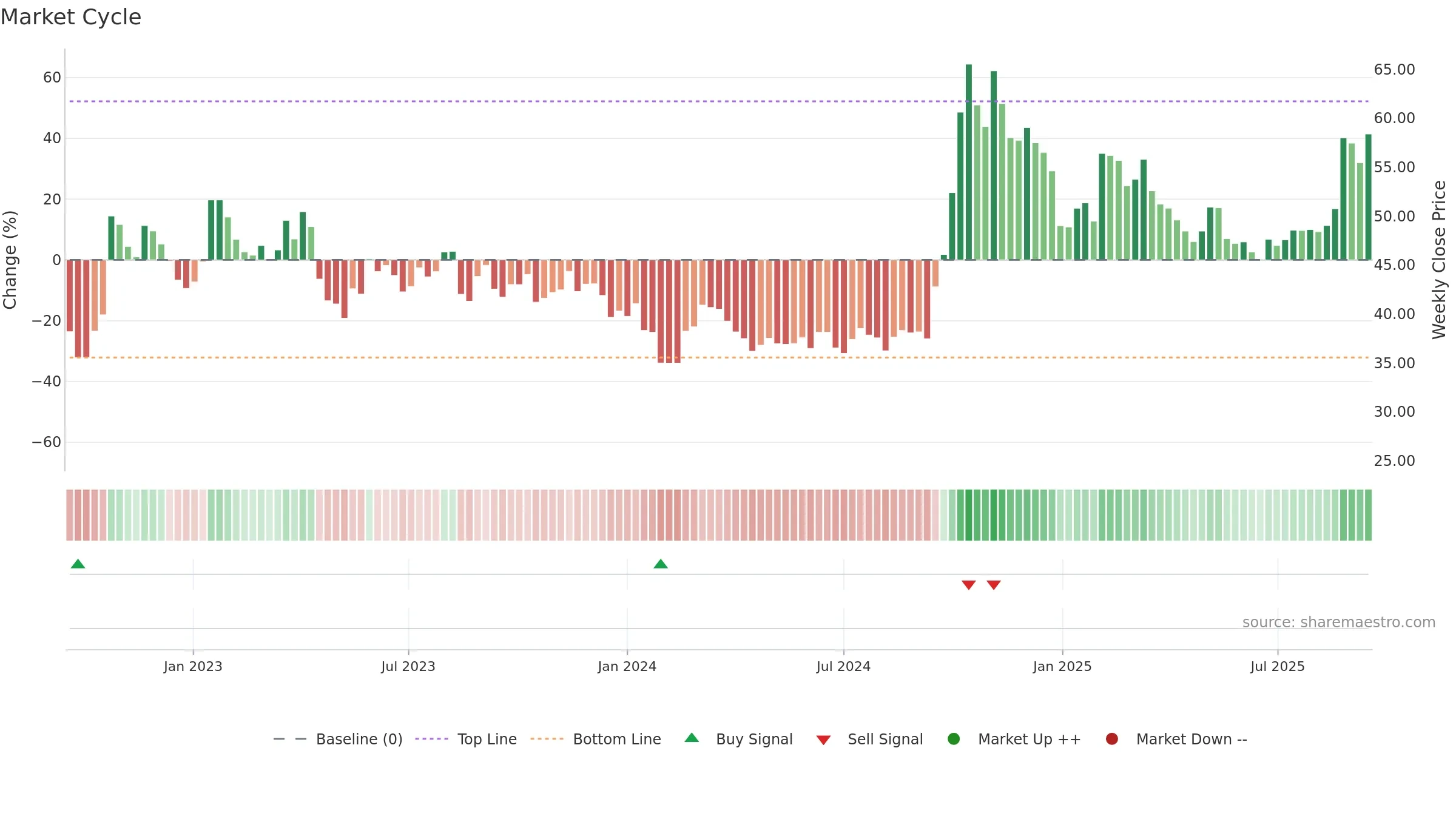Toggle the Sell Signal legend entry
This screenshot has width=1456, height=819.
click(x=869, y=739)
